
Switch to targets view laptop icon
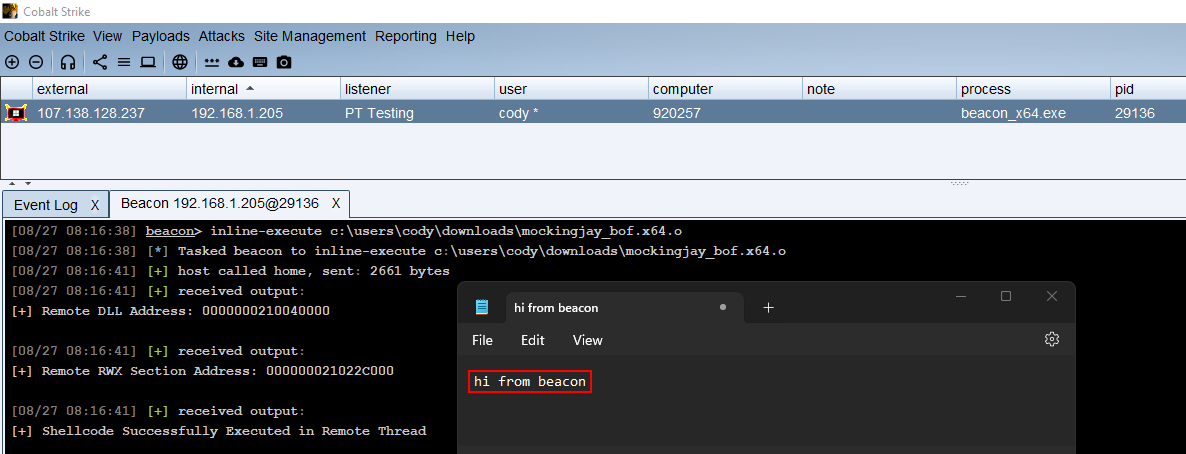point(148,62)
